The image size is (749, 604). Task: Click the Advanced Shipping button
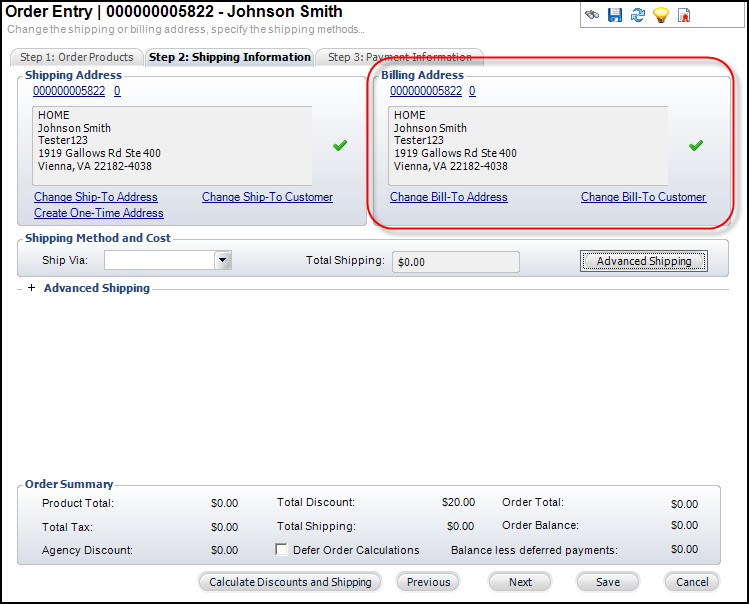tap(643, 261)
